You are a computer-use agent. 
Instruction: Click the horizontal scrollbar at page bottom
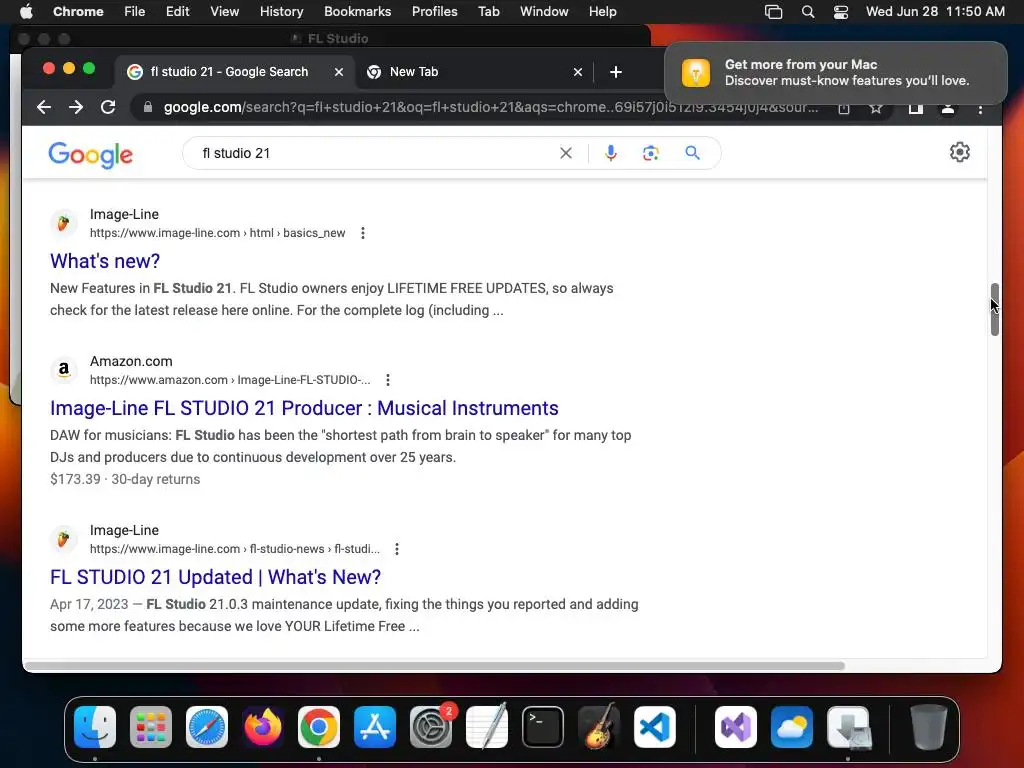coord(434,666)
